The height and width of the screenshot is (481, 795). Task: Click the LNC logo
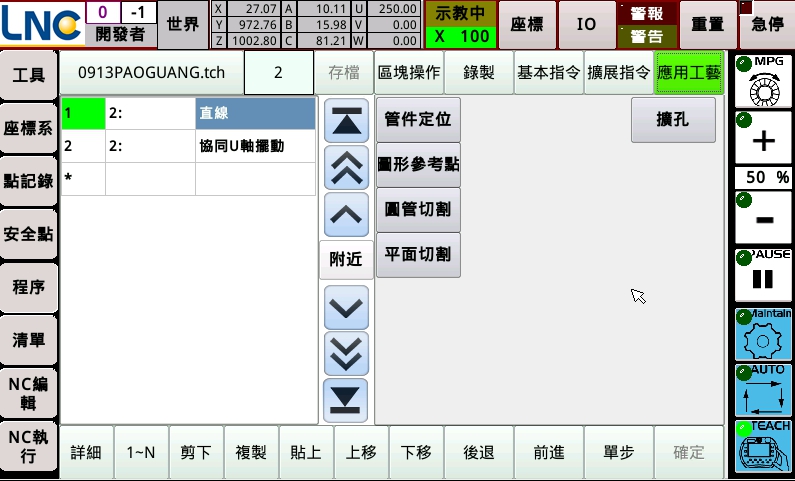(x=42, y=23)
